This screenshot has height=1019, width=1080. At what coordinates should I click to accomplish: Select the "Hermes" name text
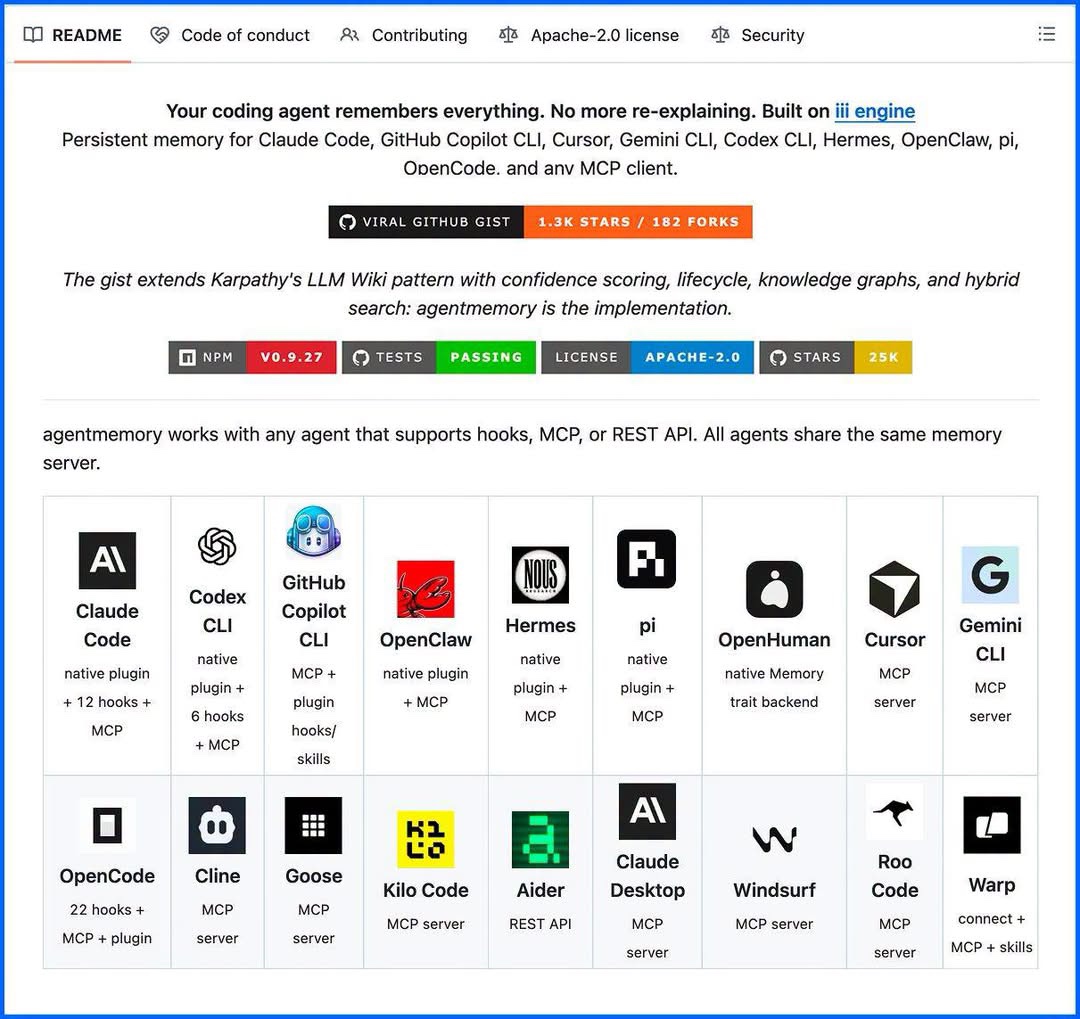pos(541,626)
